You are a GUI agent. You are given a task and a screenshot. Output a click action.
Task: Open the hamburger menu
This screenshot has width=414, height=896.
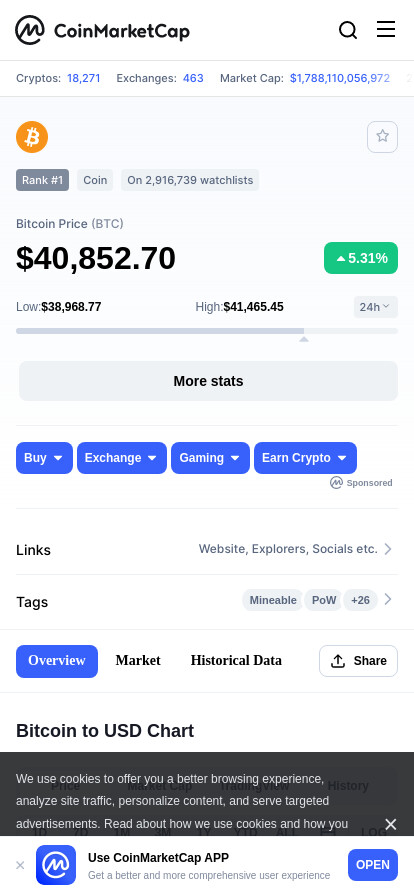(x=386, y=29)
